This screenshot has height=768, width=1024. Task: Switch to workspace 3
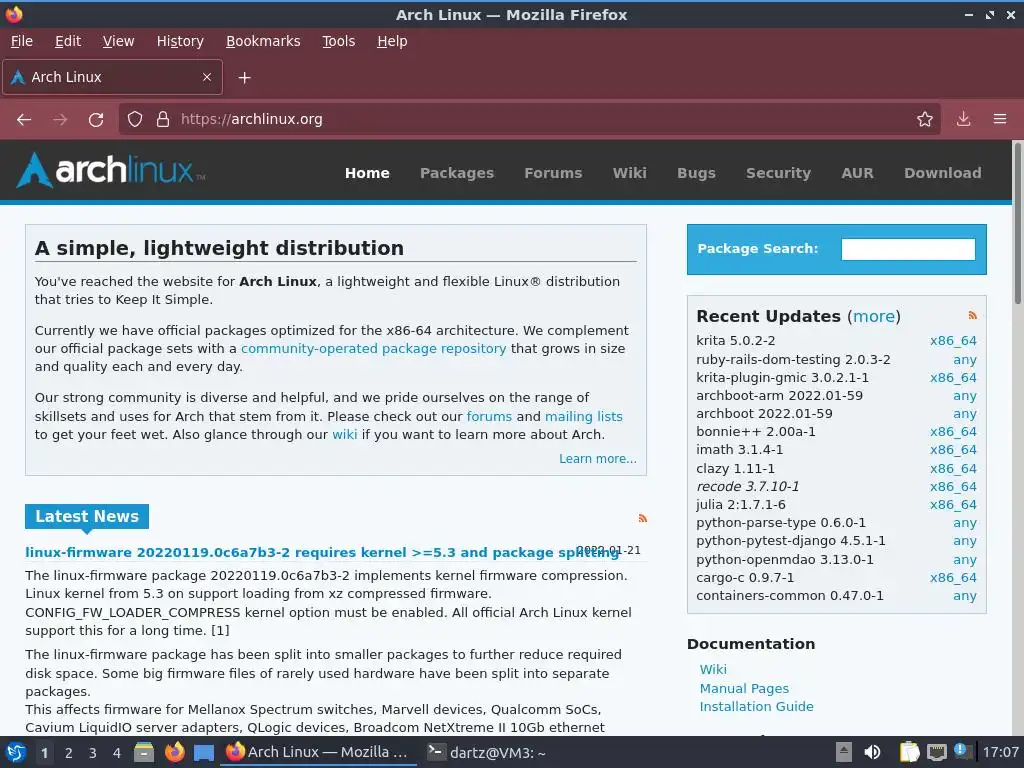click(x=93, y=753)
